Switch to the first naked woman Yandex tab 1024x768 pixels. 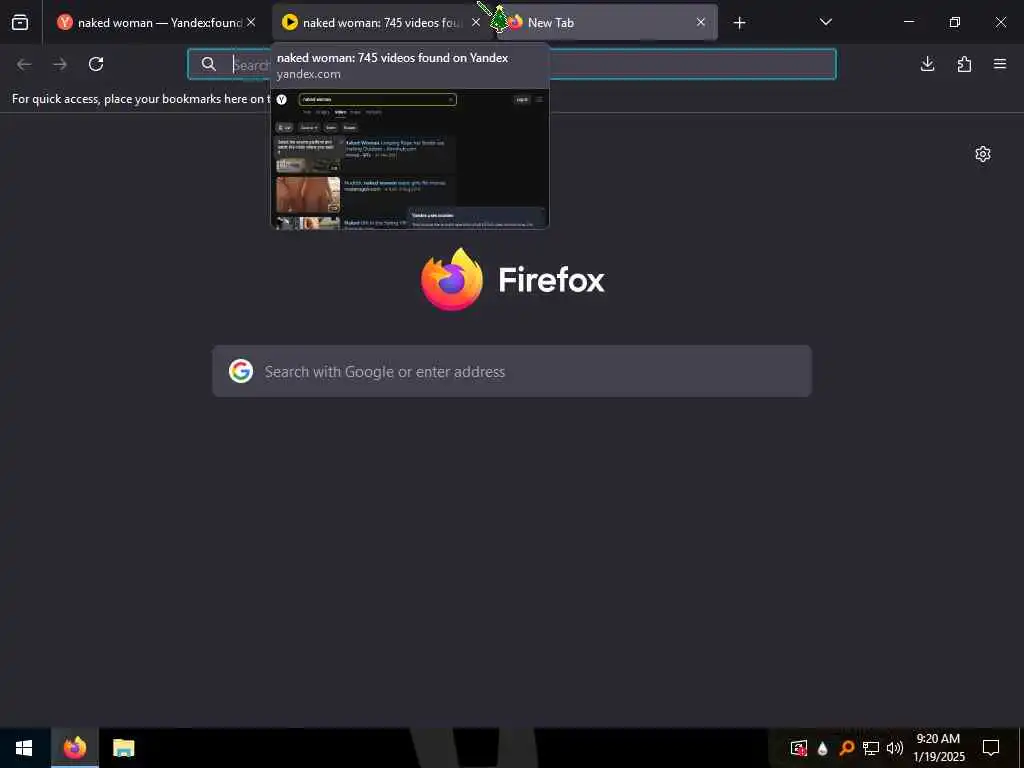click(155, 22)
